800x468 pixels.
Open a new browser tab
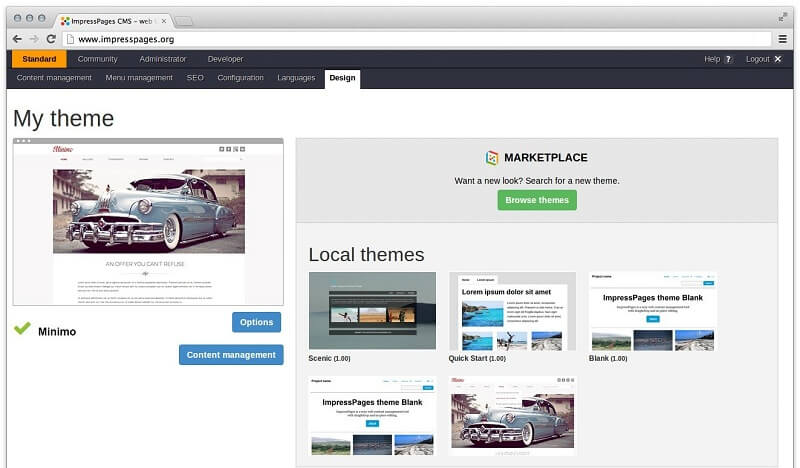[184, 21]
